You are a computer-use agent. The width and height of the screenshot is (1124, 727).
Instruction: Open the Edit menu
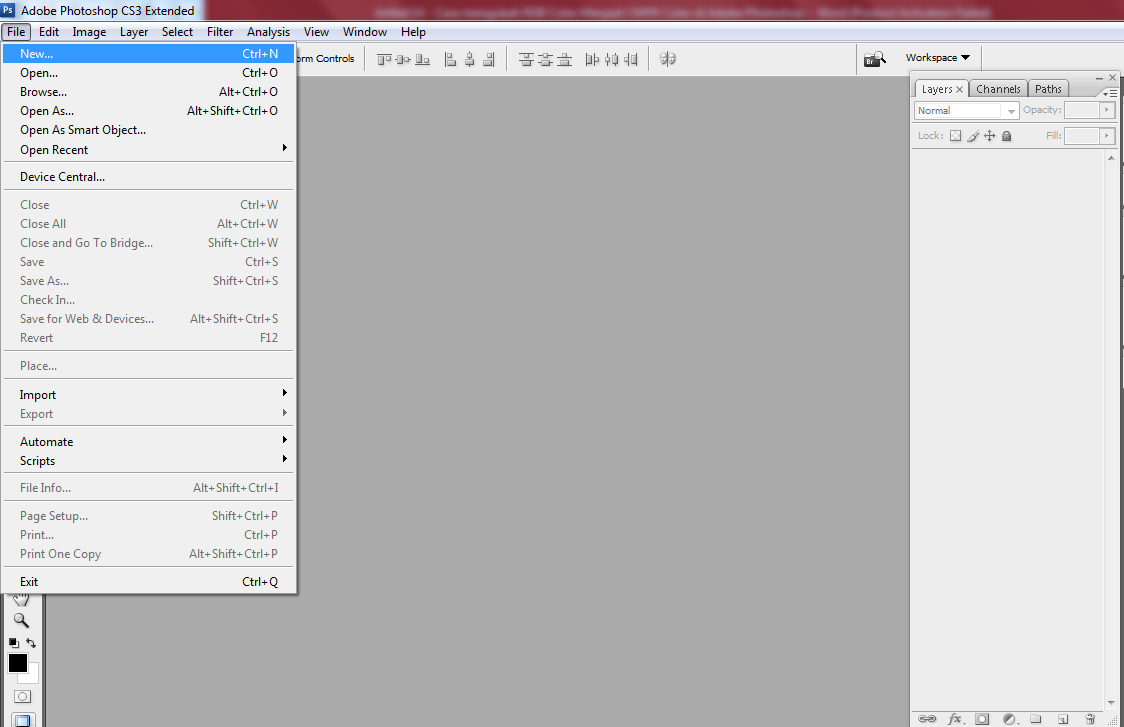pos(49,32)
